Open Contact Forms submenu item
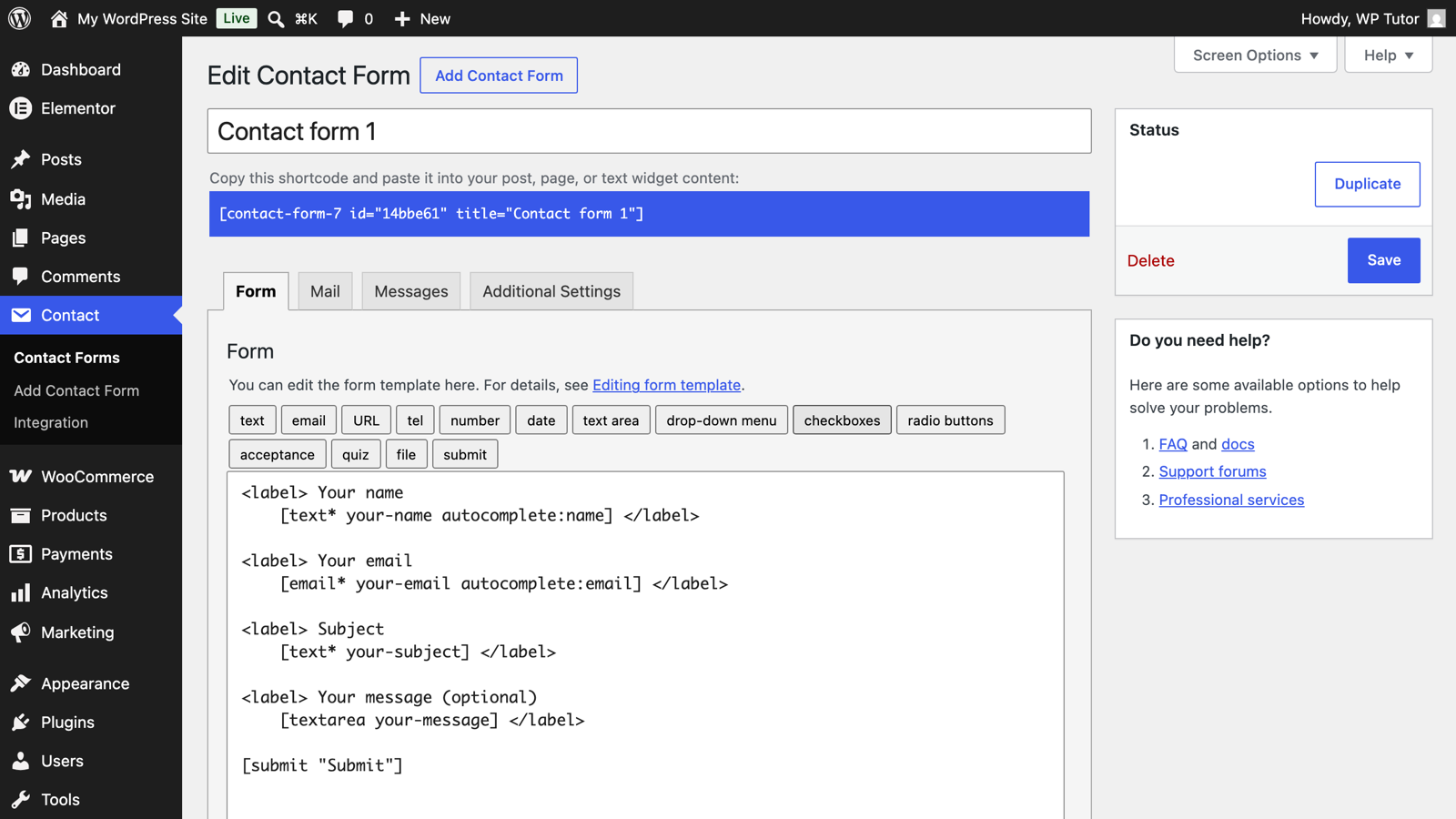Viewport: 1456px width, 819px height. click(x=67, y=358)
